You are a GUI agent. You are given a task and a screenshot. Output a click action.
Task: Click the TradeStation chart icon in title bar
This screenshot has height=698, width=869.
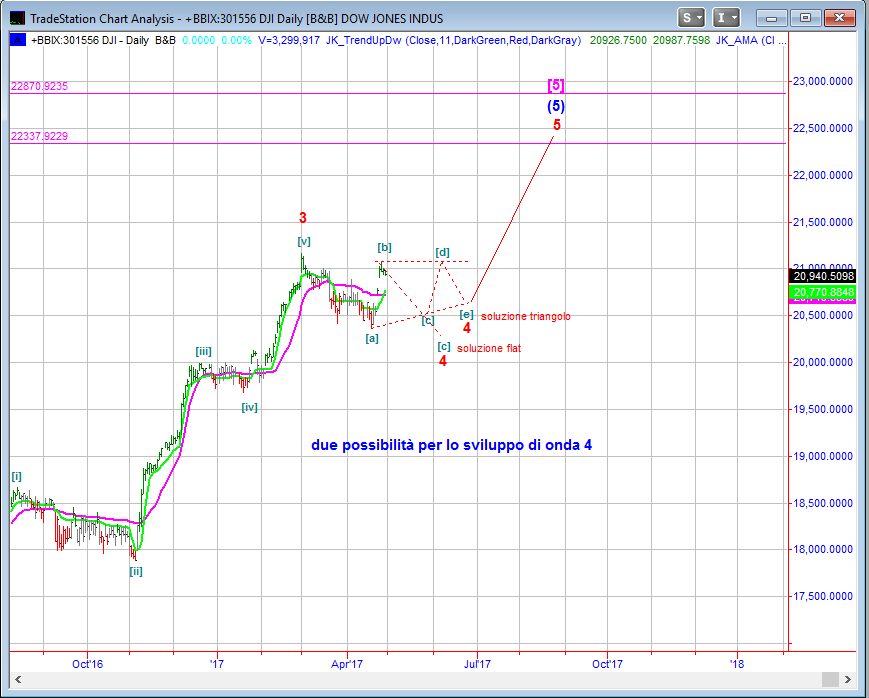[18, 18]
